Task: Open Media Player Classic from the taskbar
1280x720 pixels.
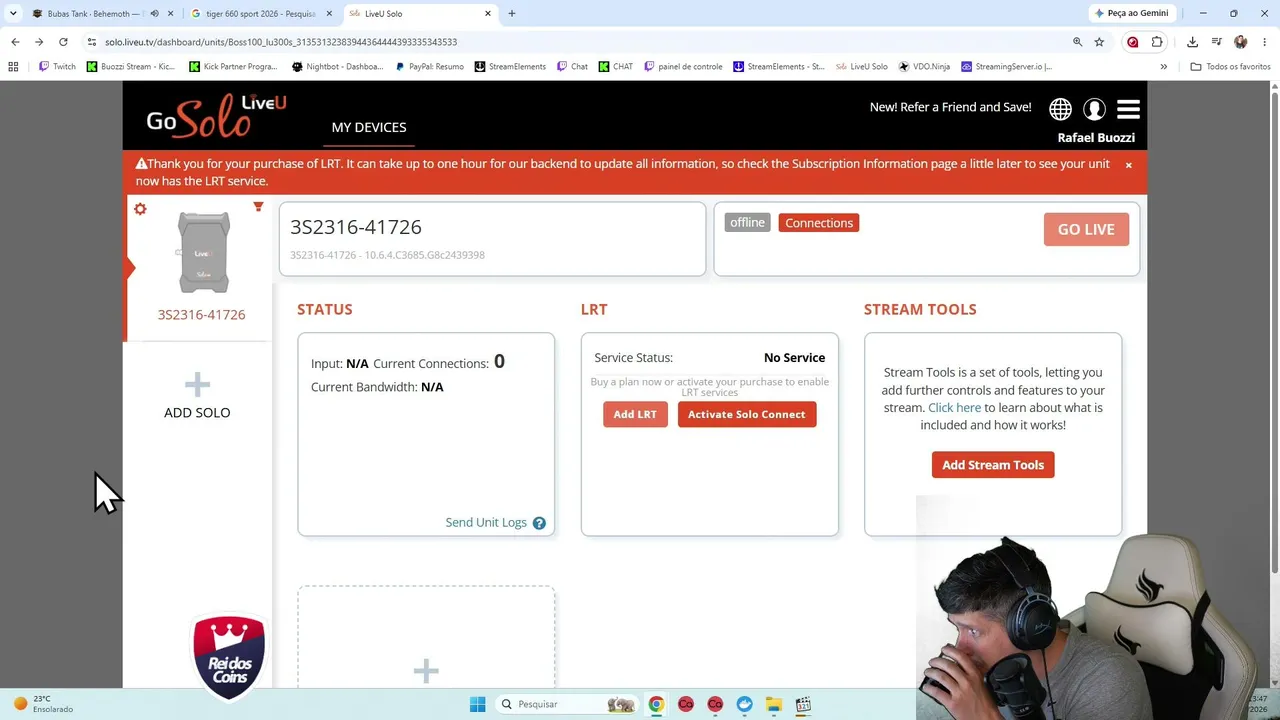Action: tap(803, 705)
